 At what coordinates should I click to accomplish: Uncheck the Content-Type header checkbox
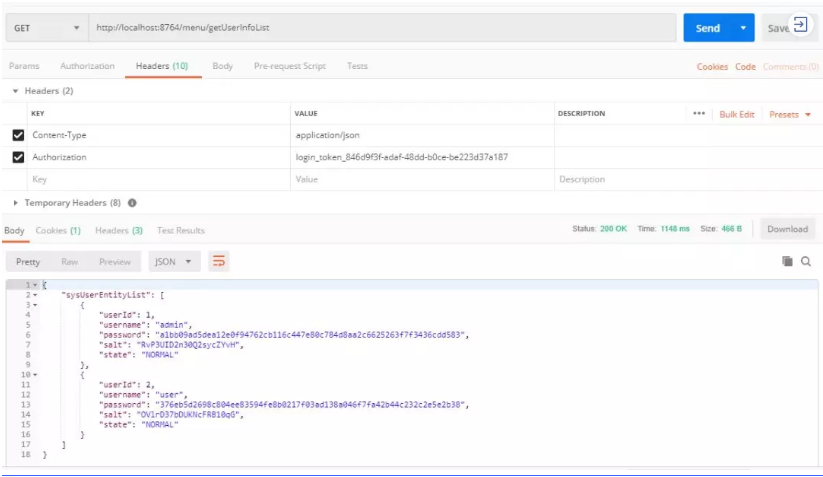click(18, 135)
